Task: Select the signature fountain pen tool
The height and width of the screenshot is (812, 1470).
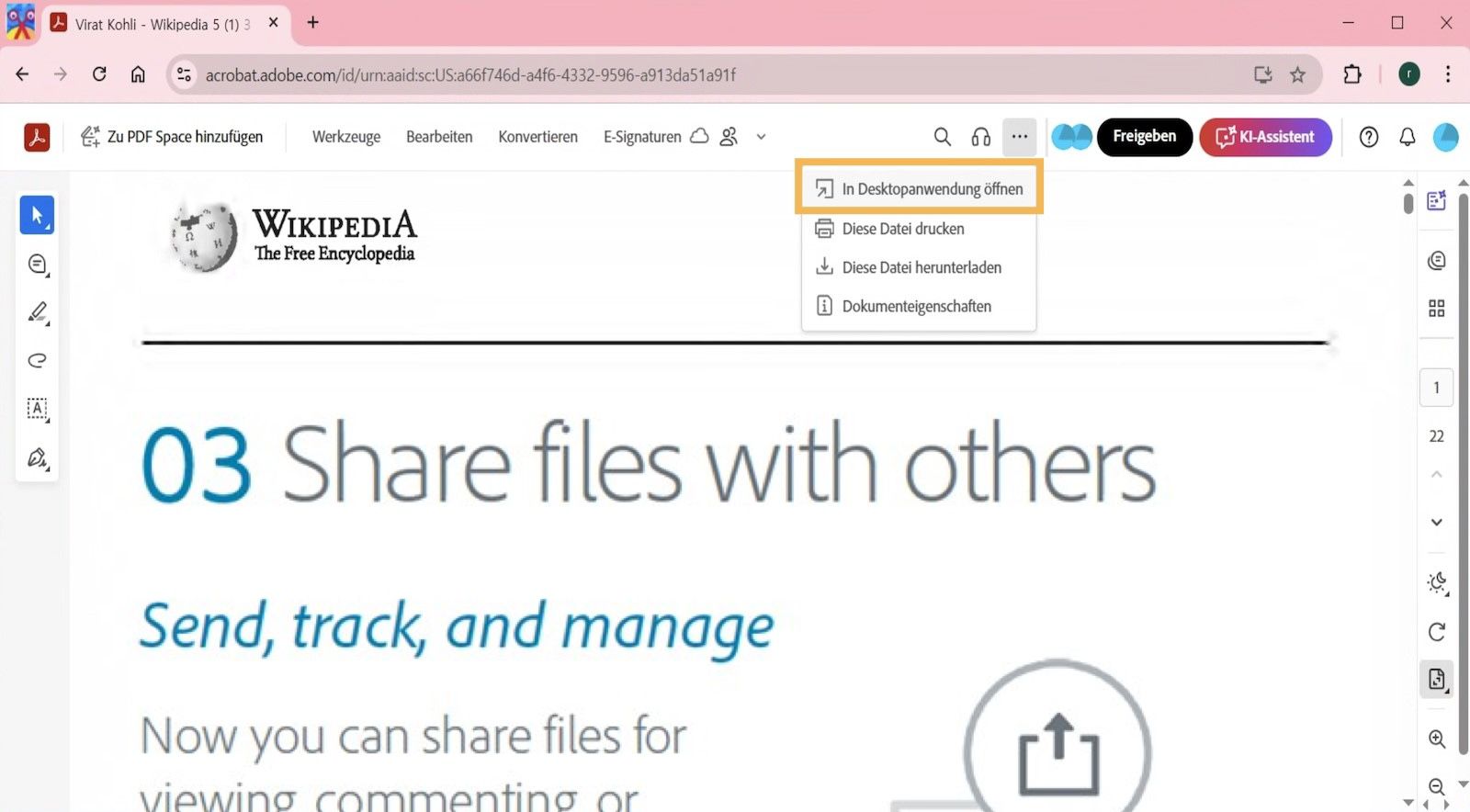Action: click(38, 457)
